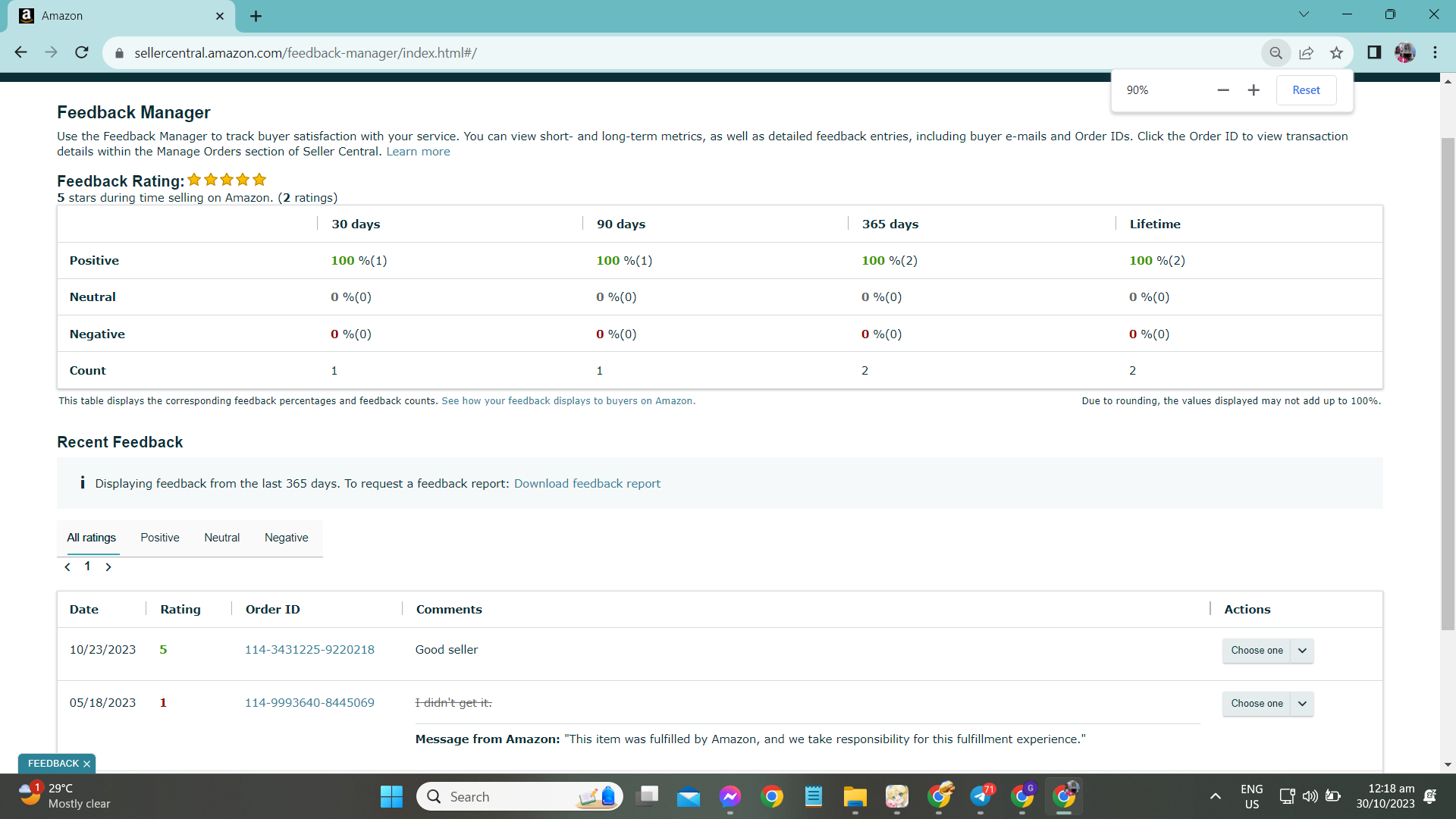Close the Amazon tab
This screenshot has height=819, width=1456.
[x=220, y=16]
